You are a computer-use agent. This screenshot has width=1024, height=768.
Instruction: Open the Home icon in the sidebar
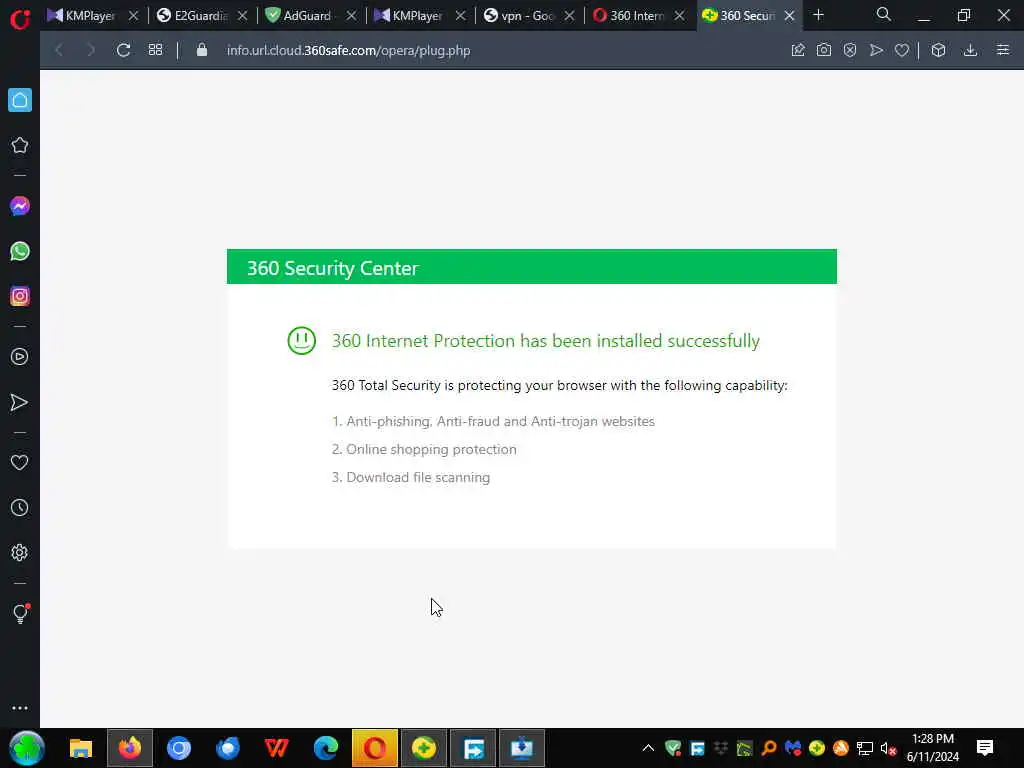(20, 100)
